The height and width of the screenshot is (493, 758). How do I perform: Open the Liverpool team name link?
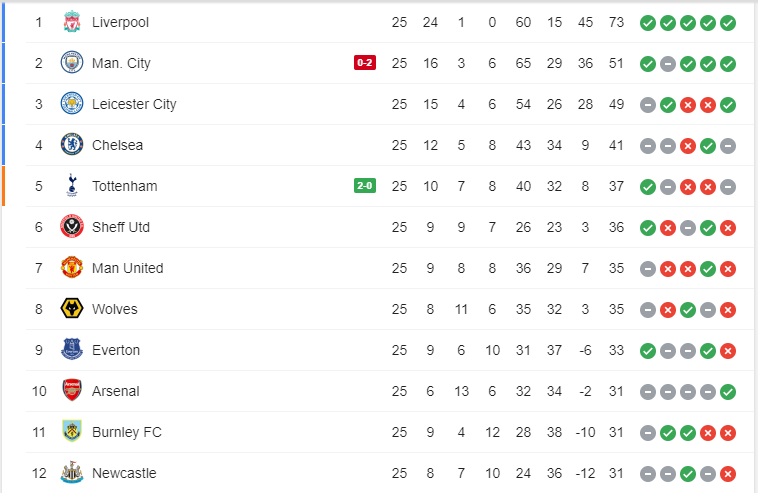click(x=120, y=21)
